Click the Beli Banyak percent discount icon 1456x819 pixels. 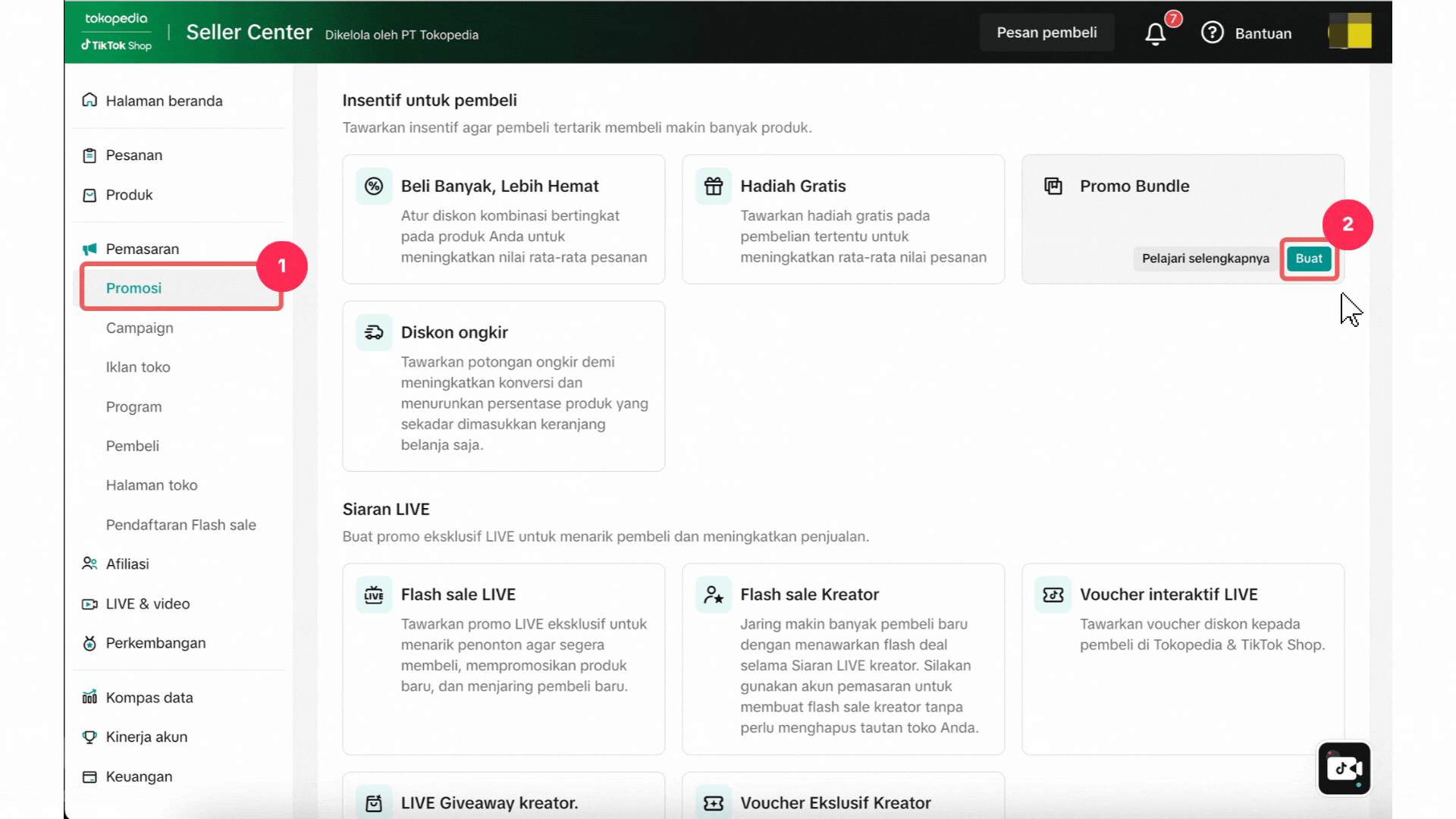(374, 187)
